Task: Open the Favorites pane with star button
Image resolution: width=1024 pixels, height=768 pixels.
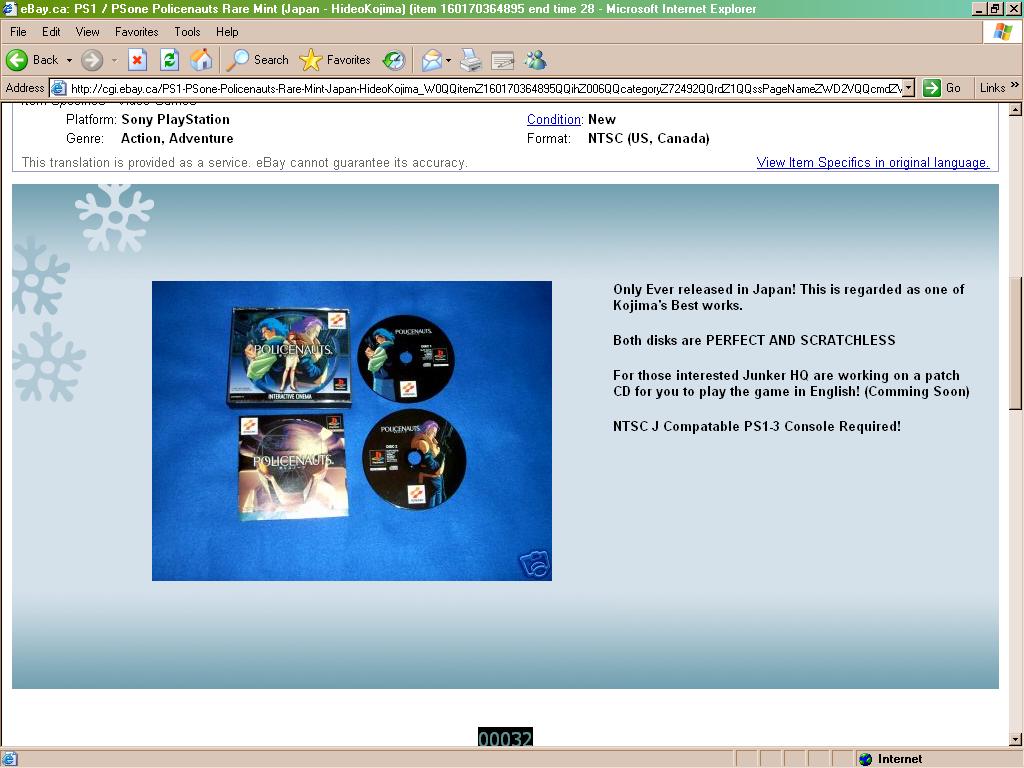Action: tap(336, 60)
